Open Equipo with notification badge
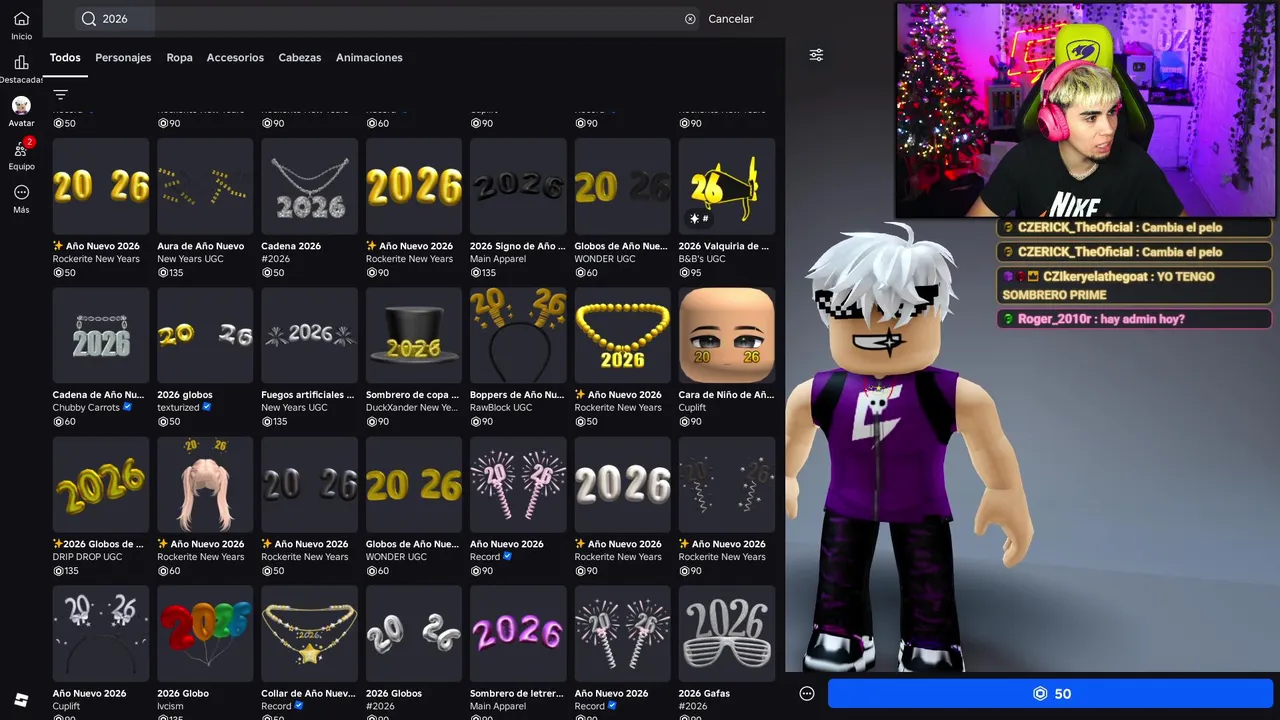1280x720 pixels. pos(21,149)
